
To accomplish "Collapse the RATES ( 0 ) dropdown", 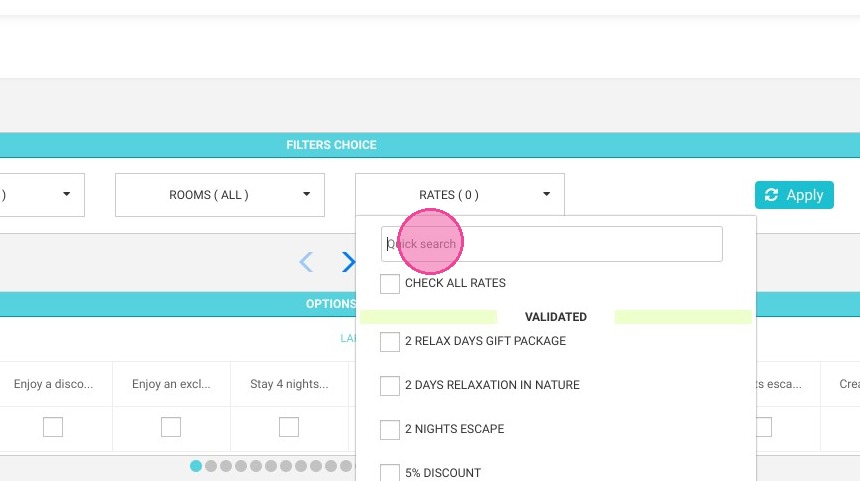I will tap(460, 195).
